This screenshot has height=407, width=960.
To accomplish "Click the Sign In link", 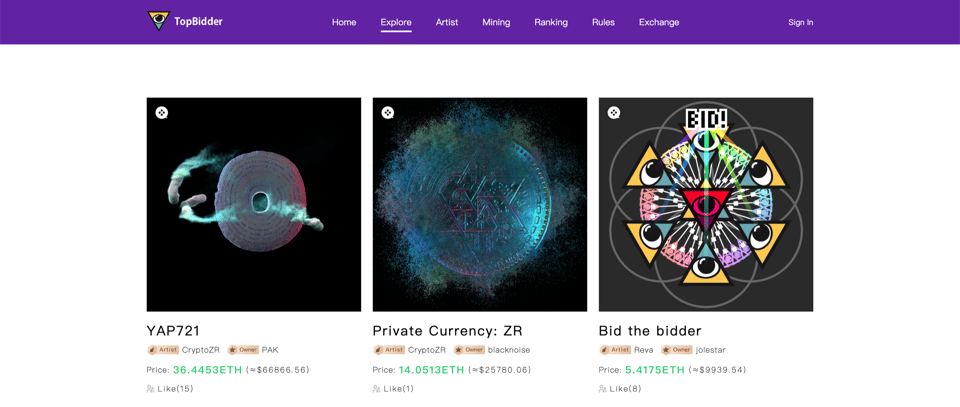I will pos(801,23).
